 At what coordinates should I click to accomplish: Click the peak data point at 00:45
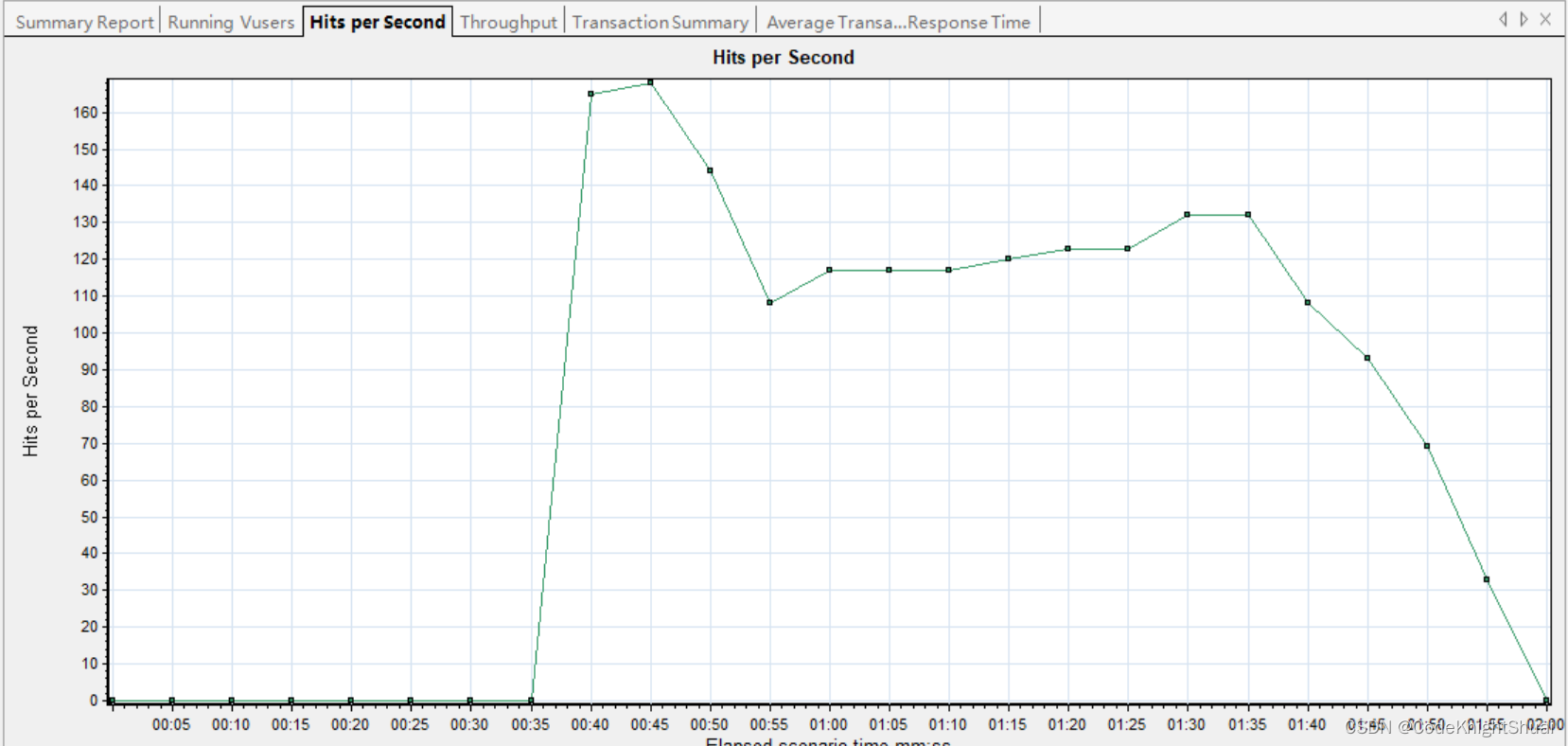click(x=650, y=82)
